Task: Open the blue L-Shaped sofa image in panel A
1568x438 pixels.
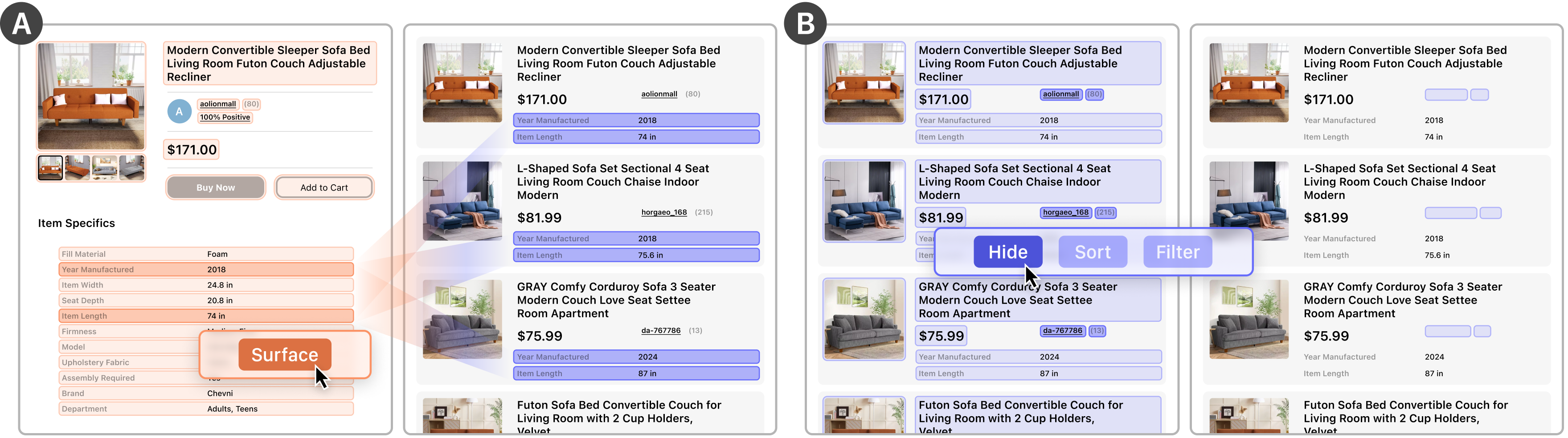Action: (x=463, y=201)
